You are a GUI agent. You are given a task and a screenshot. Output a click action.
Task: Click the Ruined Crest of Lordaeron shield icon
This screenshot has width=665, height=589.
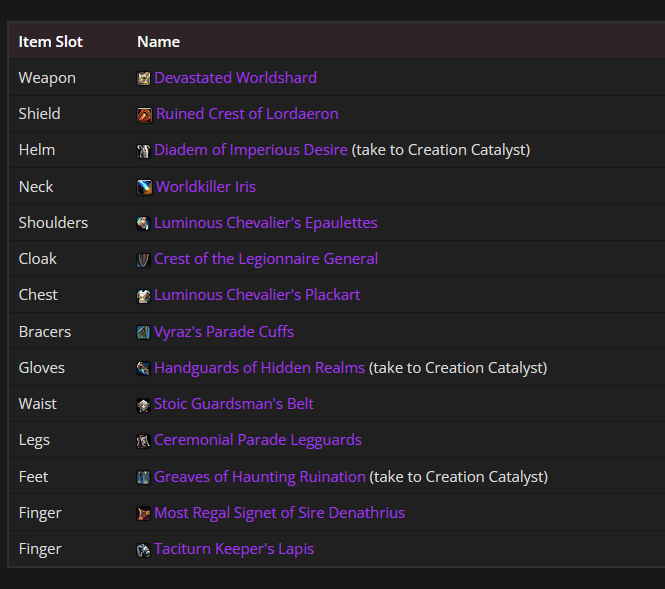pyautogui.click(x=144, y=115)
